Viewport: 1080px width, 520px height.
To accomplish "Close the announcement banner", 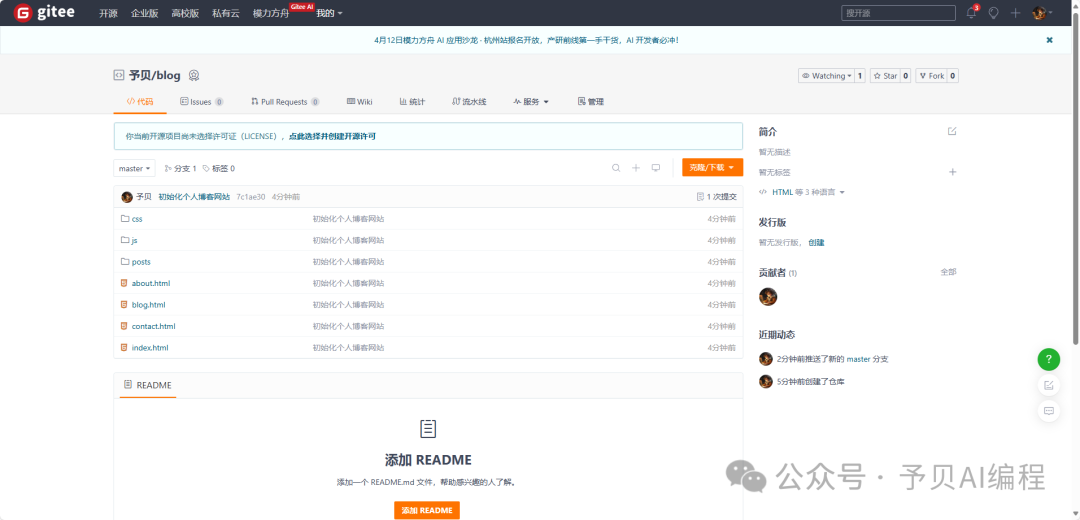I will tap(1050, 40).
